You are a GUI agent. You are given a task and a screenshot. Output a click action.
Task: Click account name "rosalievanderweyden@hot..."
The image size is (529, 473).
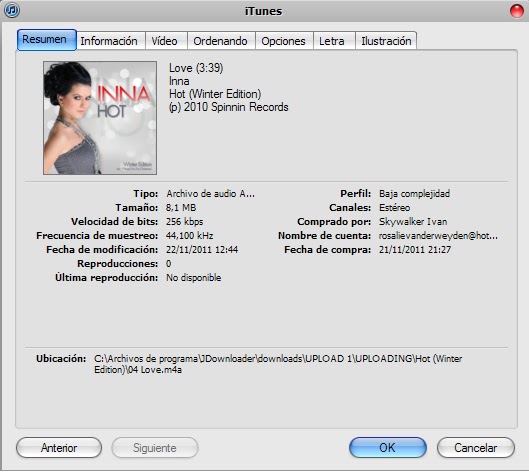[438, 235]
